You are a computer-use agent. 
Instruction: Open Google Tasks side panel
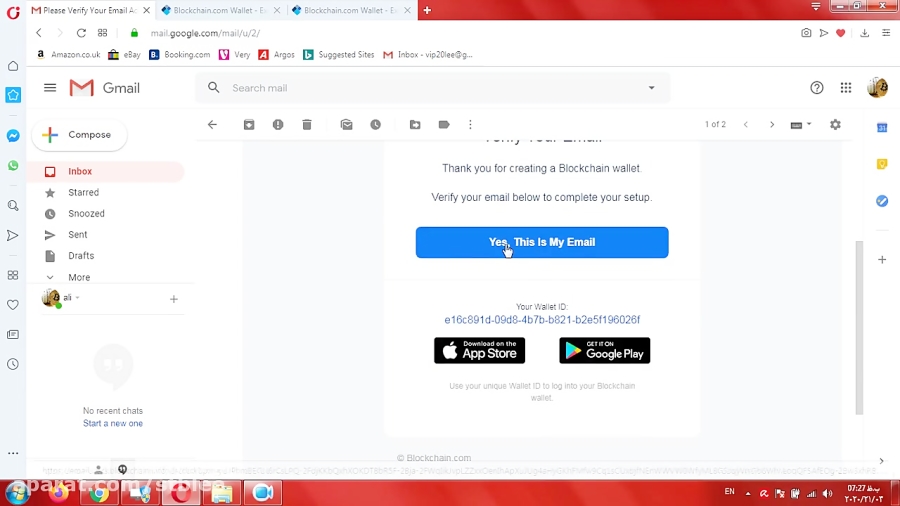pos(882,201)
